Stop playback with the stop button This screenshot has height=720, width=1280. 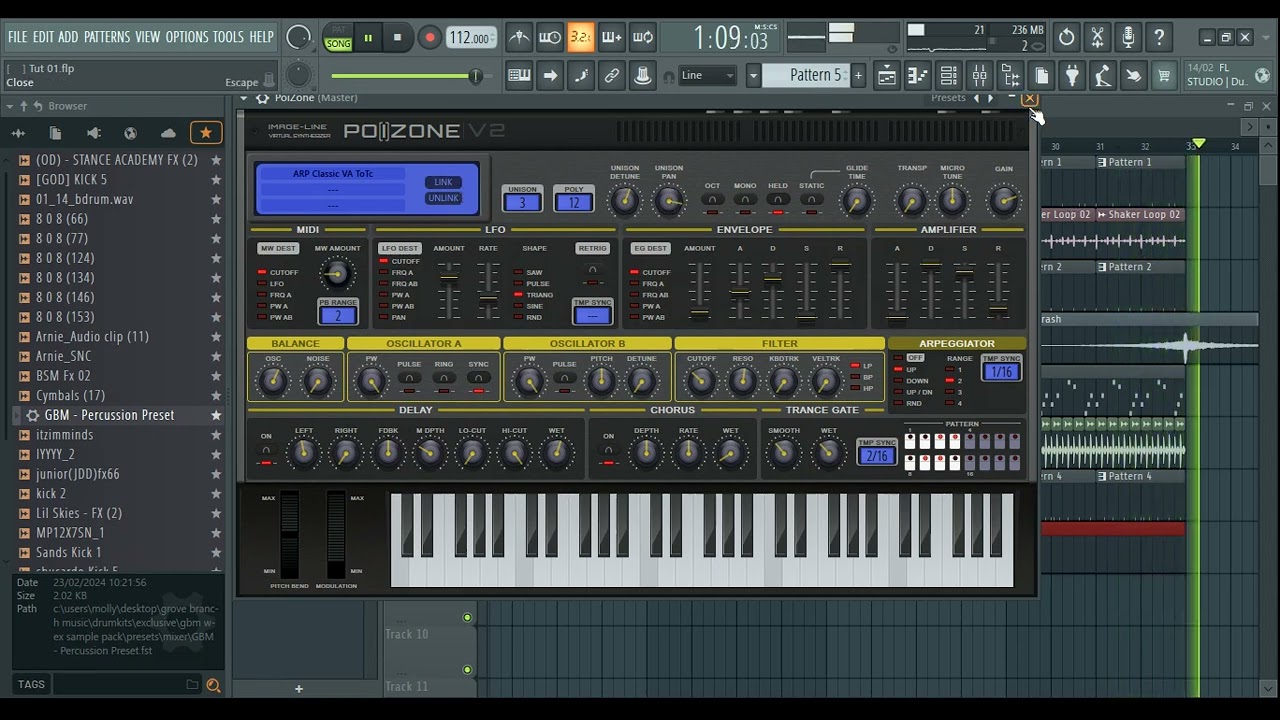tap(397, 38)
